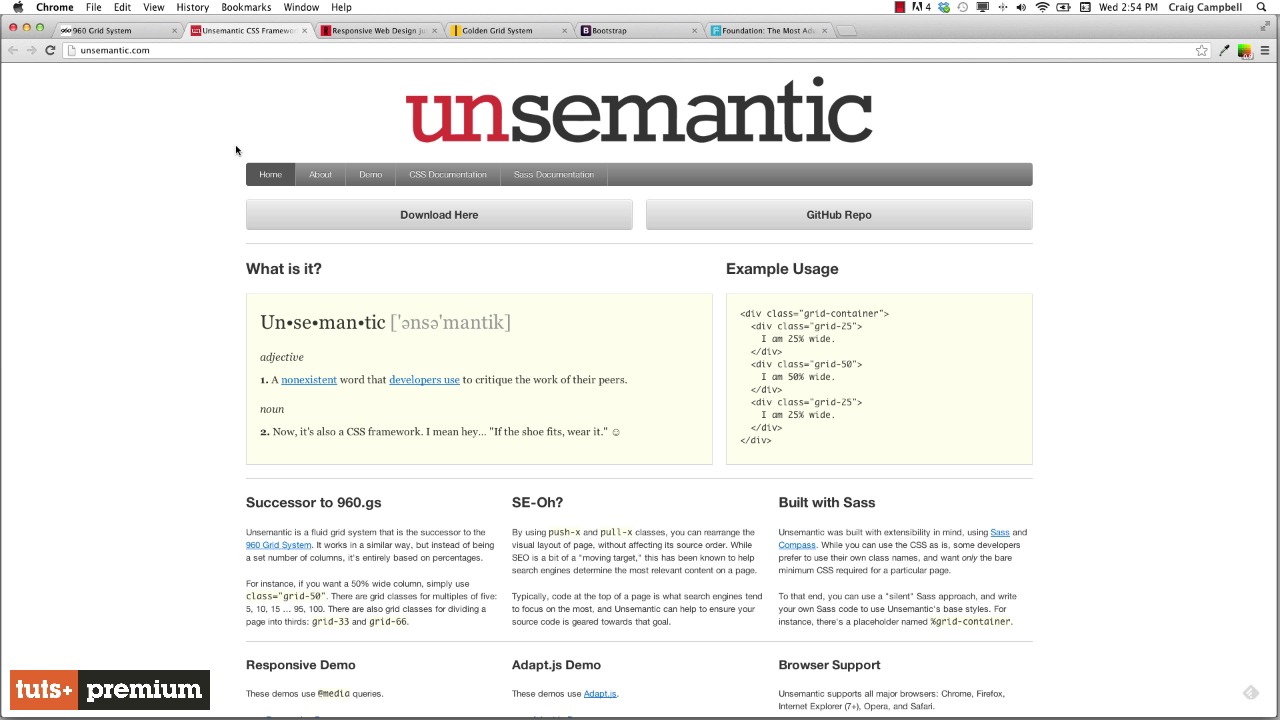Open the Dropbox menu bar icon

tap(943, 7)
